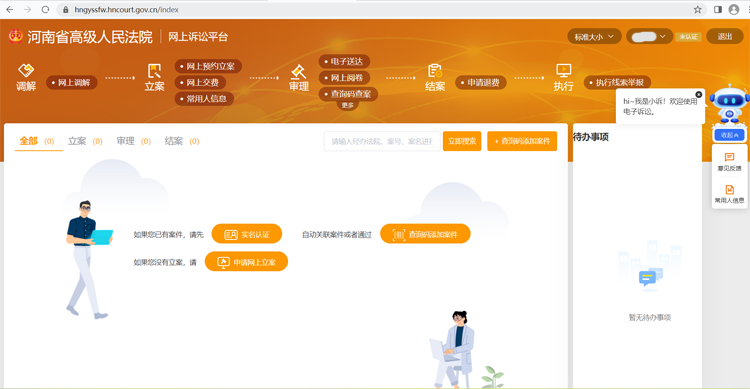
Task: Click site lock security icon
Action: click(x=66, y=10)
